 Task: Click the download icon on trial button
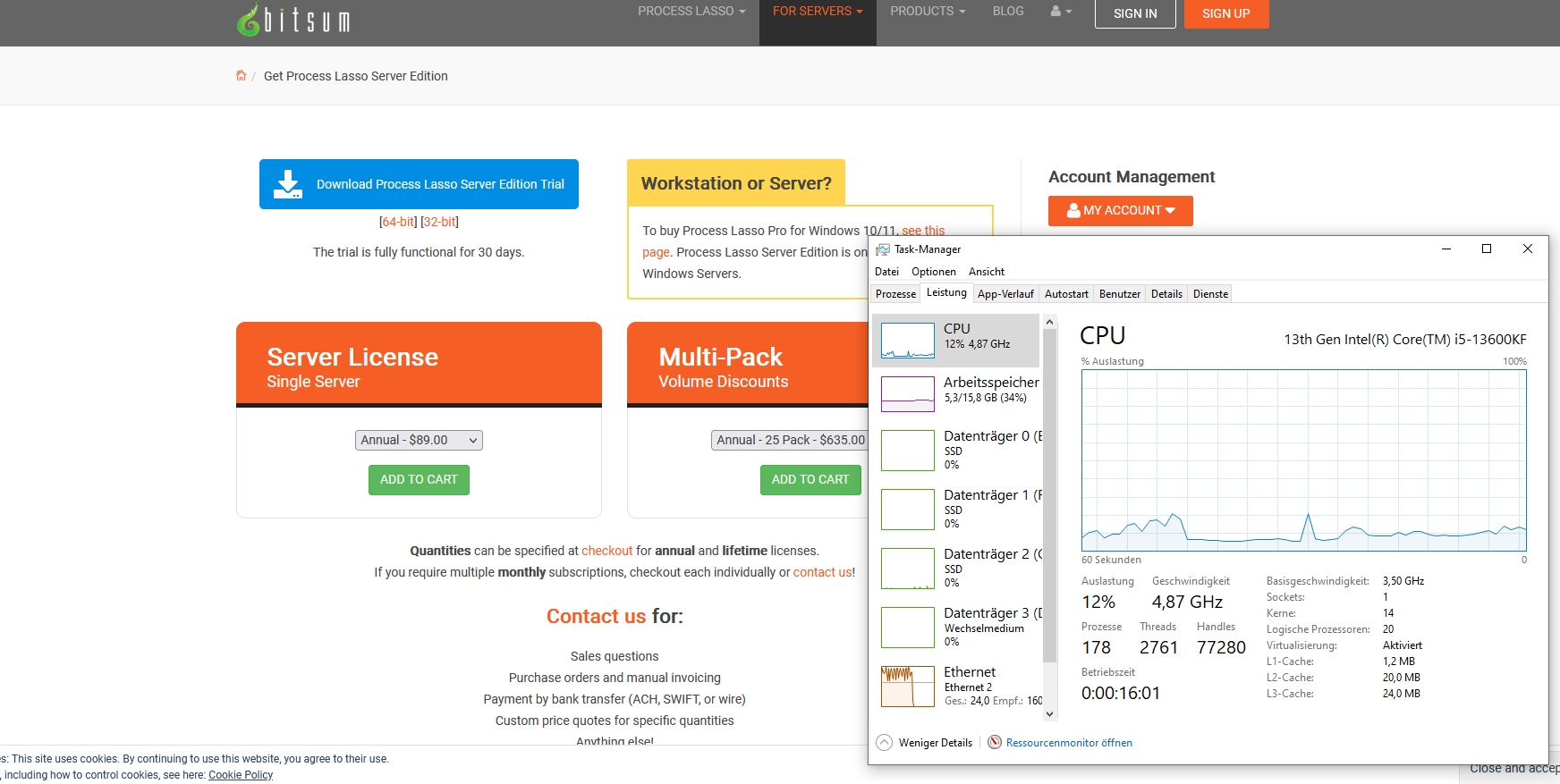(x=288, y=184)
